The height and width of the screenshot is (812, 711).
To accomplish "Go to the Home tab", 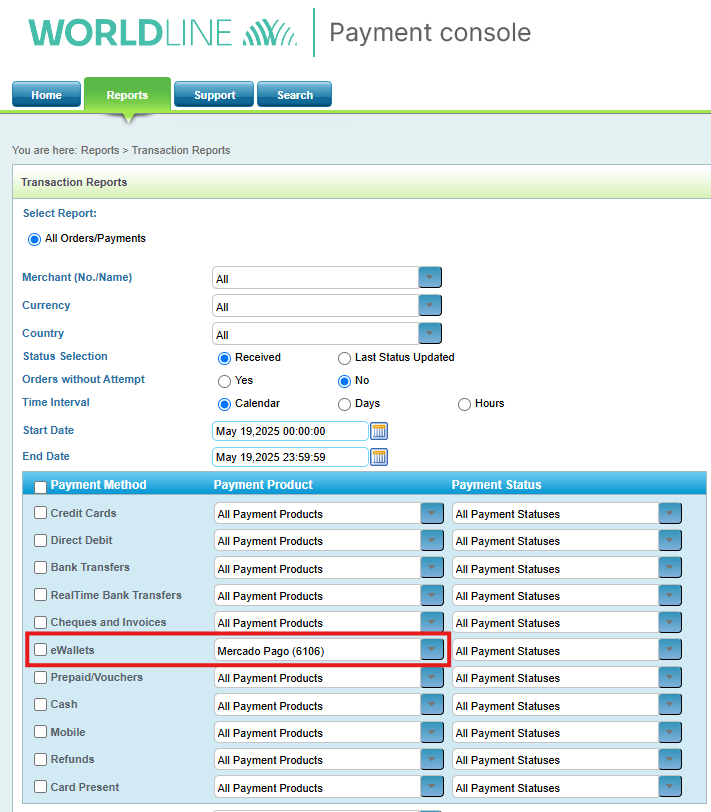I will tap(46, 95).
